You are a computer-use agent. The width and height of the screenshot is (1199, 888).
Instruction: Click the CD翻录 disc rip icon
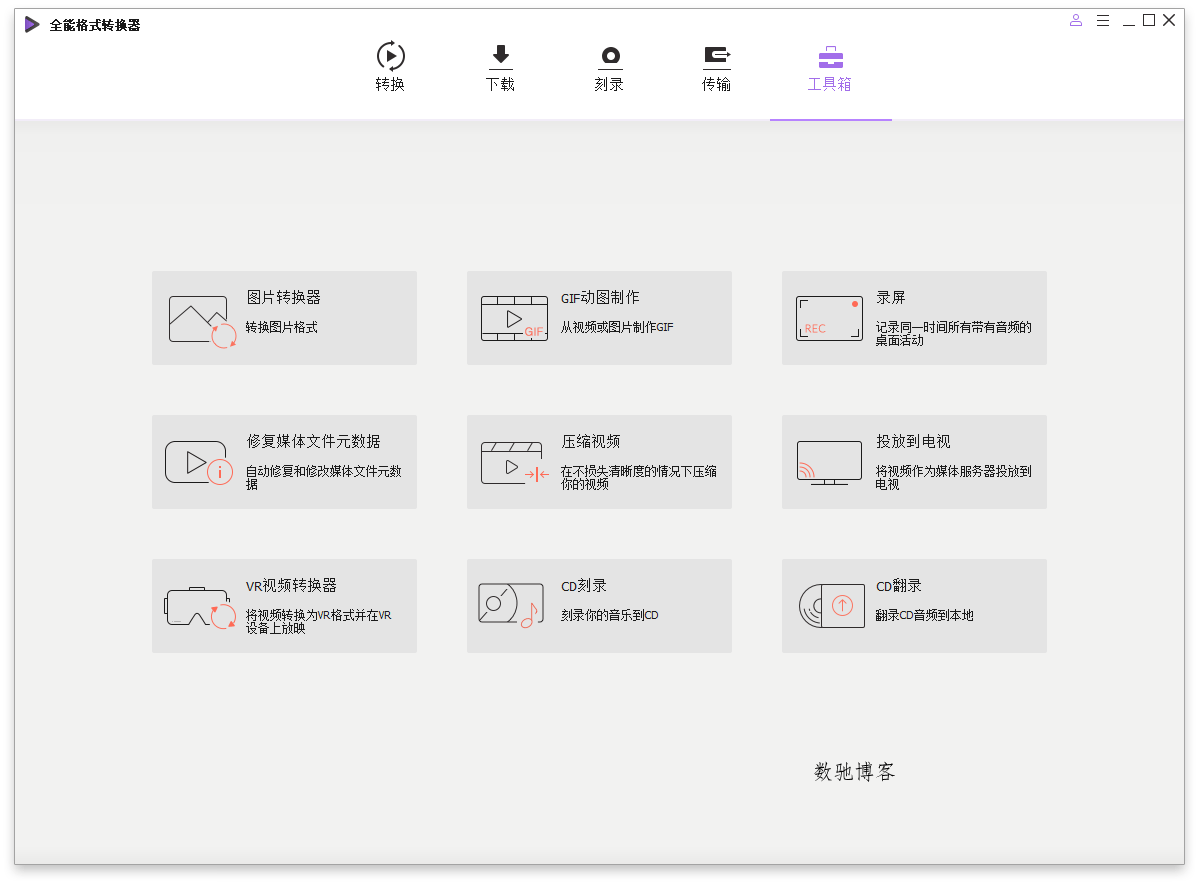[831, 606]
